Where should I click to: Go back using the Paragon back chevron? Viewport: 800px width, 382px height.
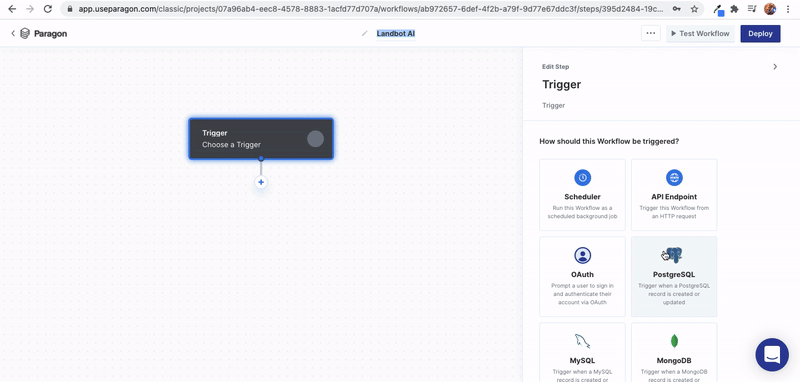(13, 34)
